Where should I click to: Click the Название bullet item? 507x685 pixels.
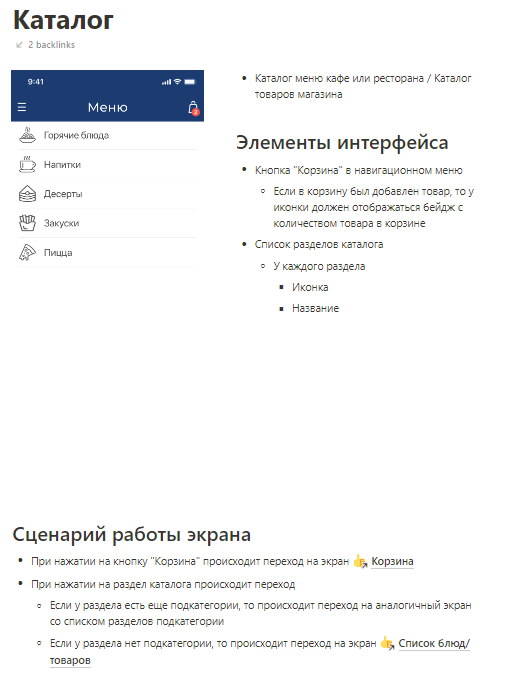(315, 308)
